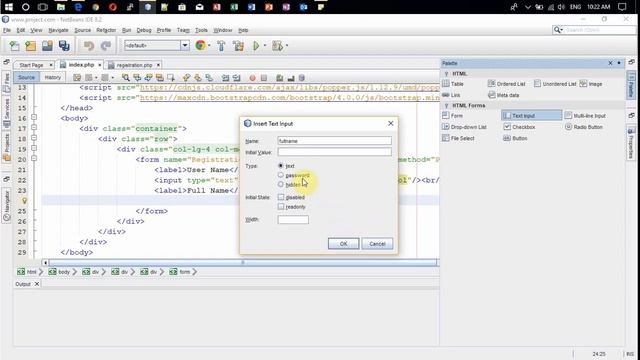Select Radio Button palette item
This screenshot has height=360, width=640.
point(584,127)
